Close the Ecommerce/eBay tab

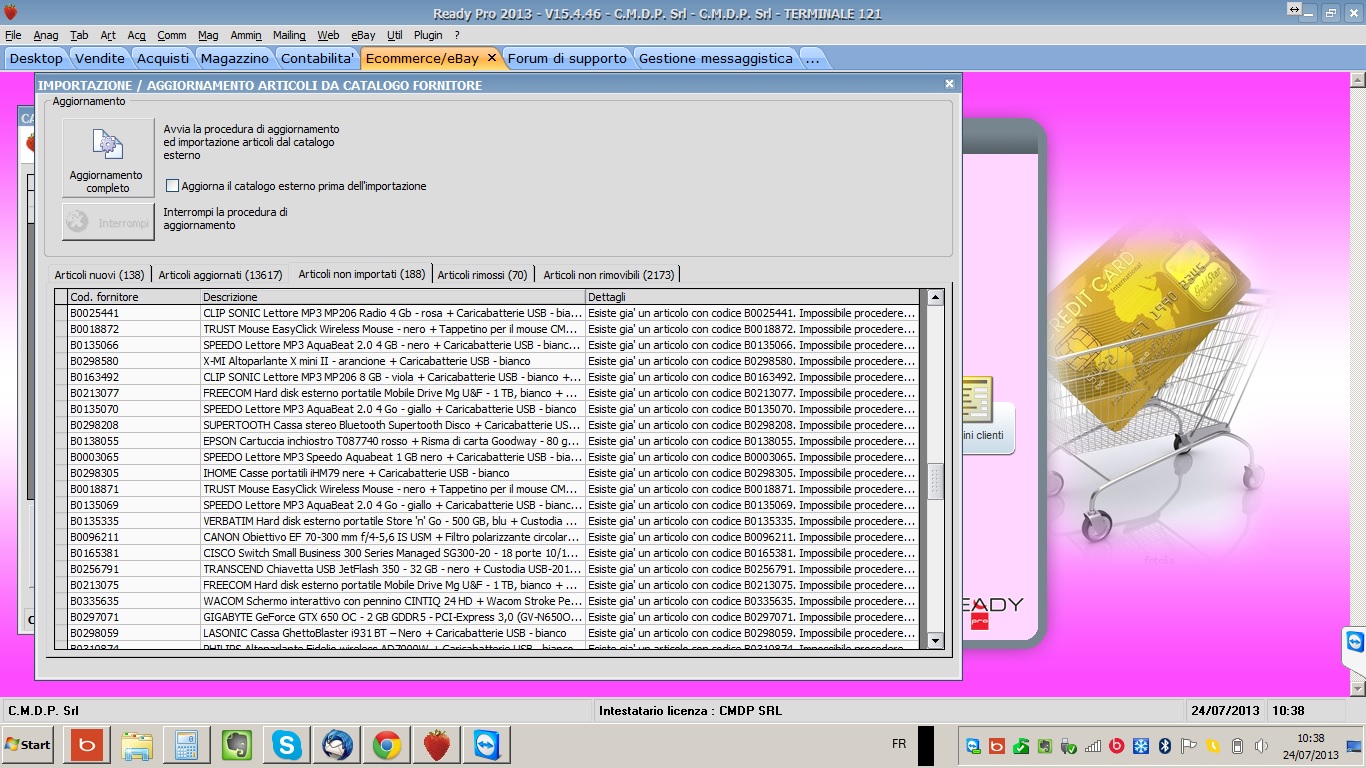491,58
